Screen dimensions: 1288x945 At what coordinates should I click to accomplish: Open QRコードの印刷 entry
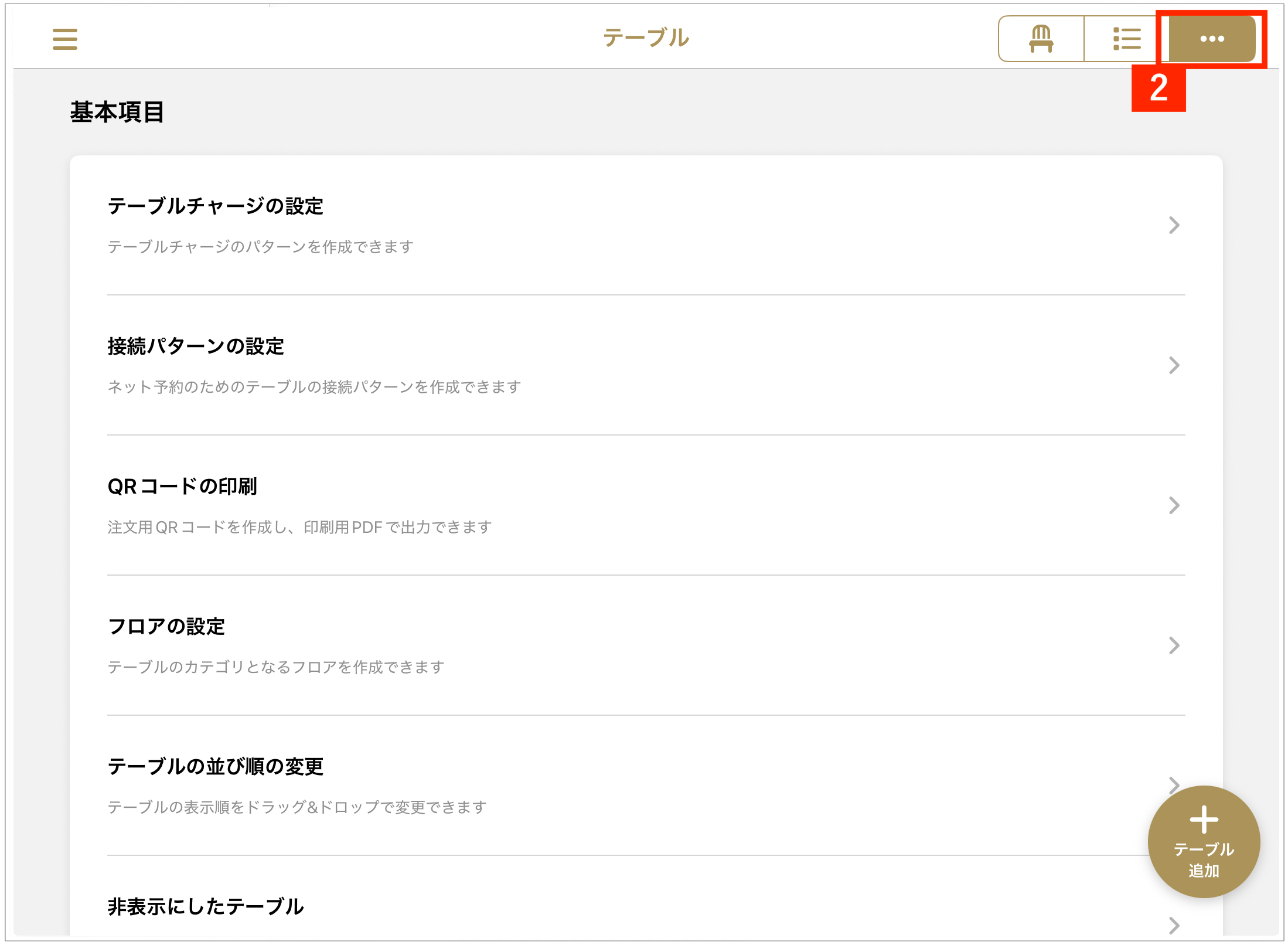pos(182,487)
